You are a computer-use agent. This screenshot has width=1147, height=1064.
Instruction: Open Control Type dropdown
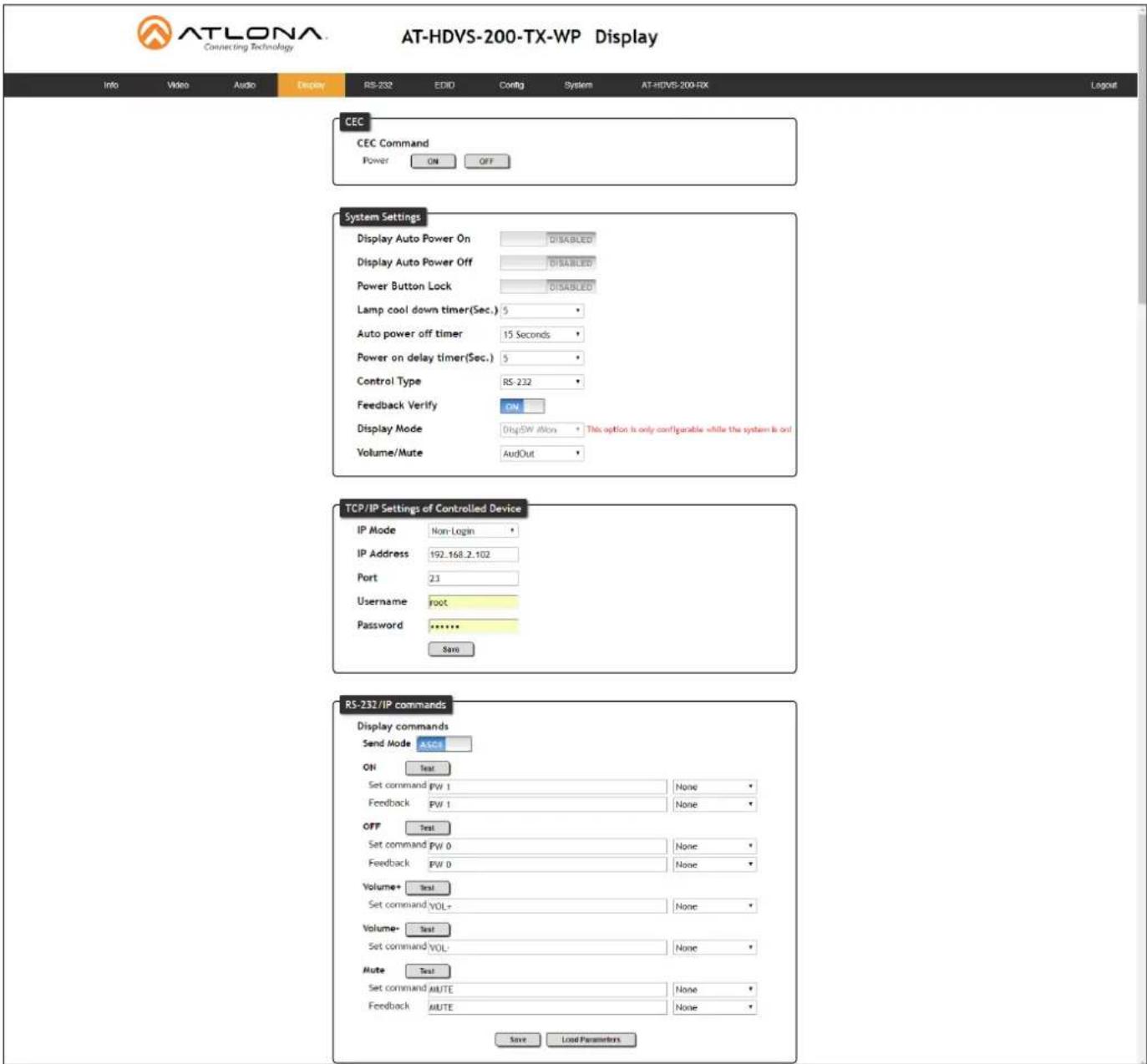tap(541, 382)
